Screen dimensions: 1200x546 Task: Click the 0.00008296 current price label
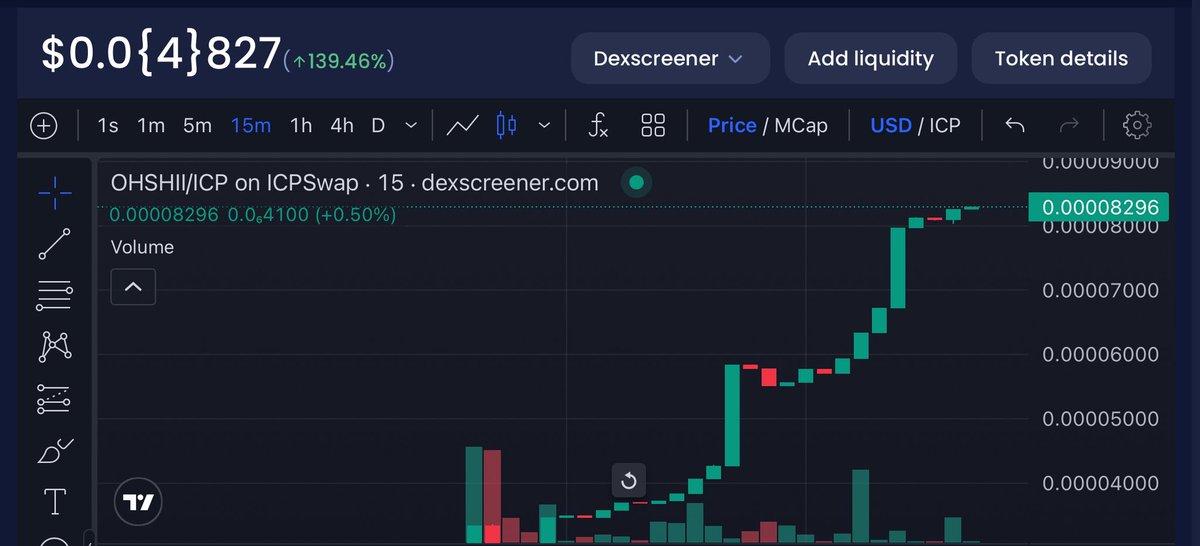click(x=1099, y=208)
